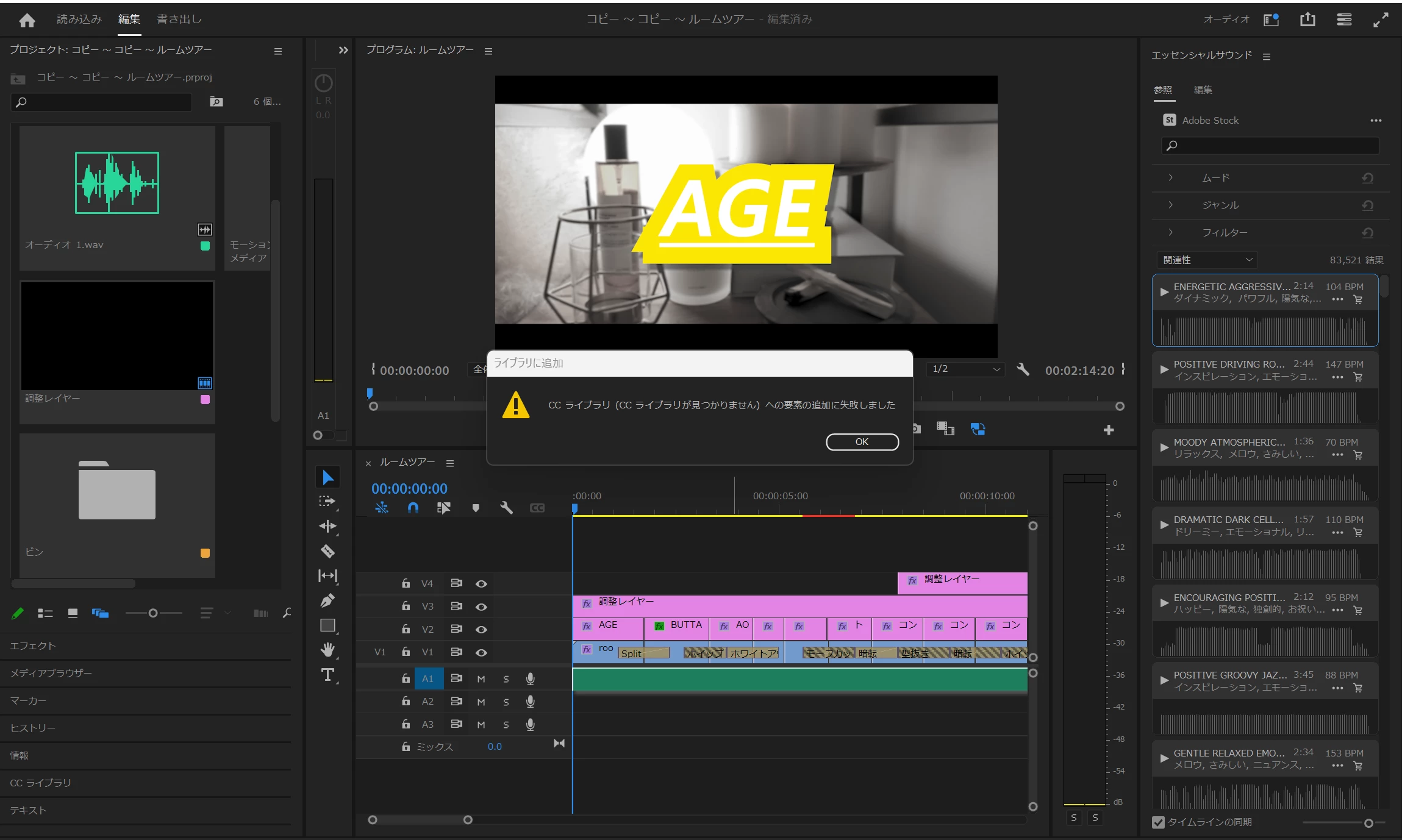The height and width of the screenshot is (840, 1402).
Task: Click the オーディオ 1.wav thumbnail
Action: click(x=117, y=183)
